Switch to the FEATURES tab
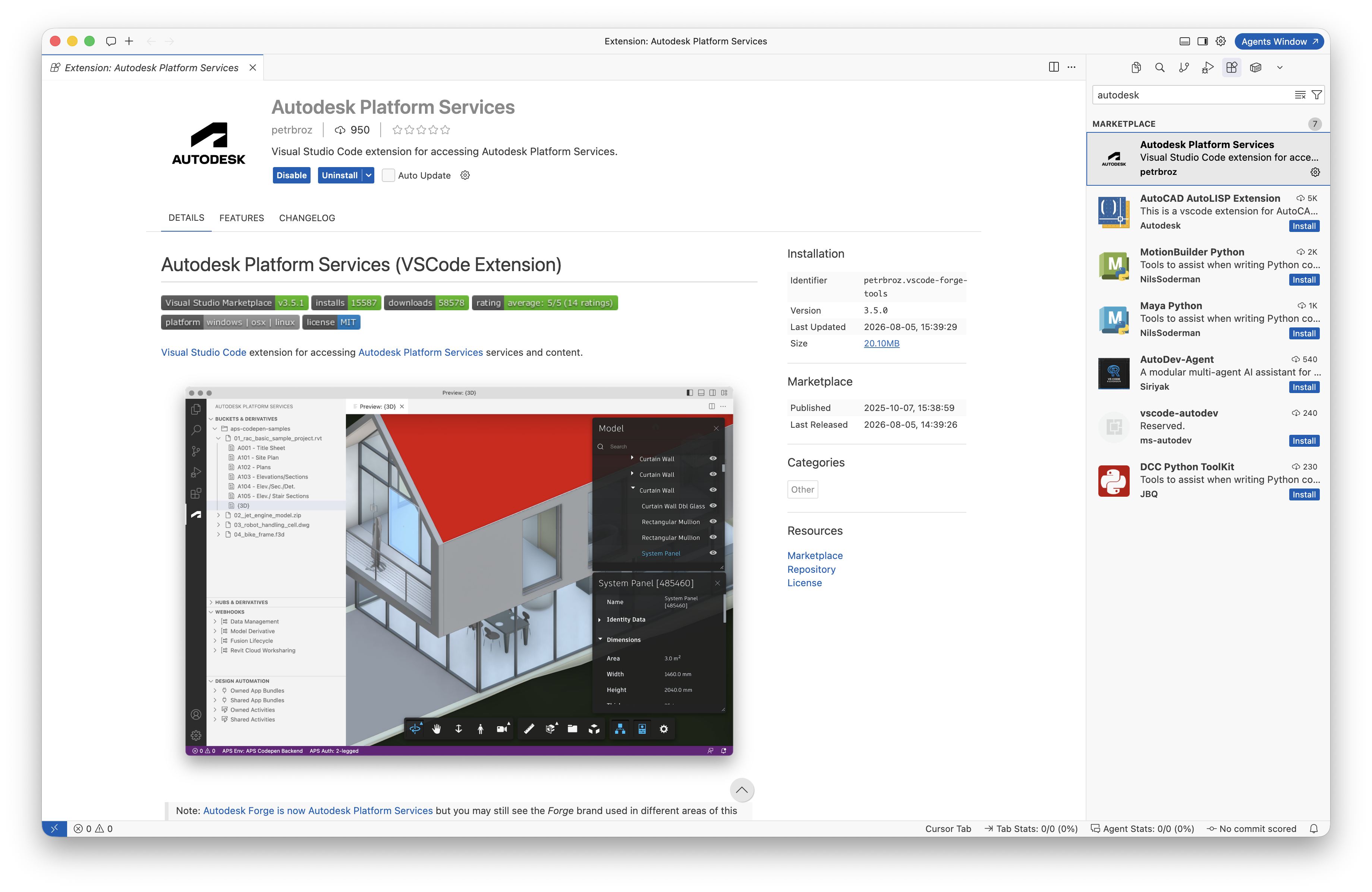Viewport: 1372px width, 892px height. coord(242,217)
